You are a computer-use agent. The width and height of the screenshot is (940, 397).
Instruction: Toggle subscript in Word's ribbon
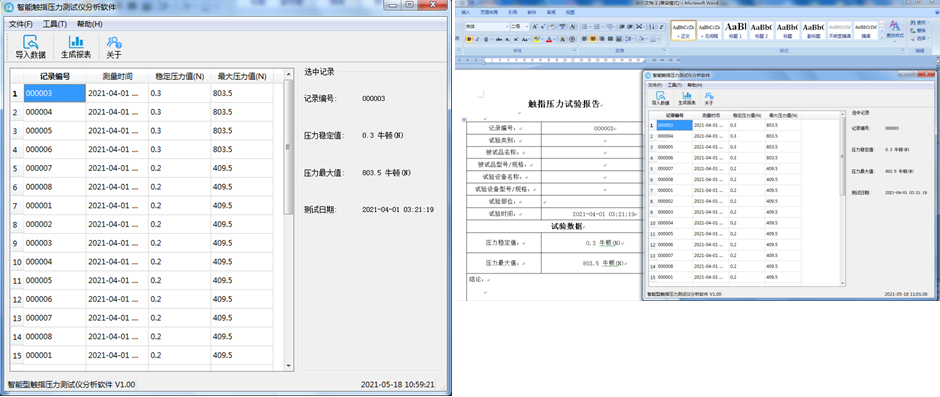click(507, 40)
